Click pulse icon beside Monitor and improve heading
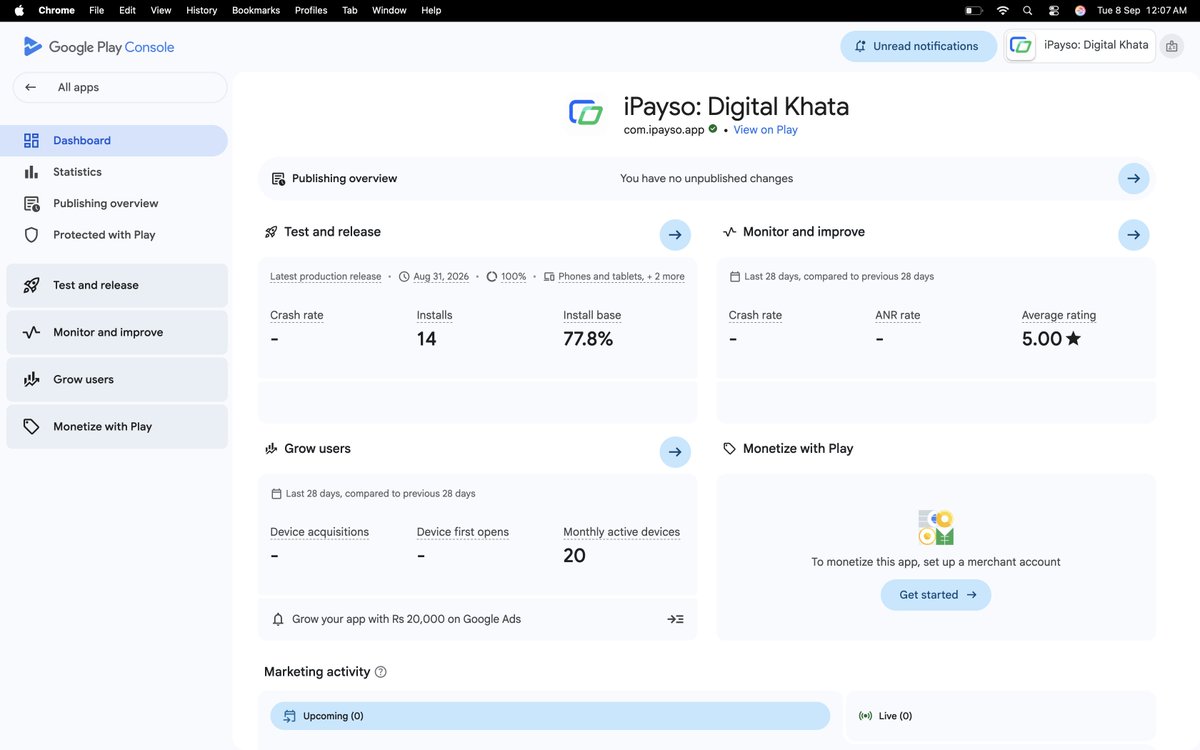Image resolution: width=1200 pixels, height=750 pixels. coord(730,232)
